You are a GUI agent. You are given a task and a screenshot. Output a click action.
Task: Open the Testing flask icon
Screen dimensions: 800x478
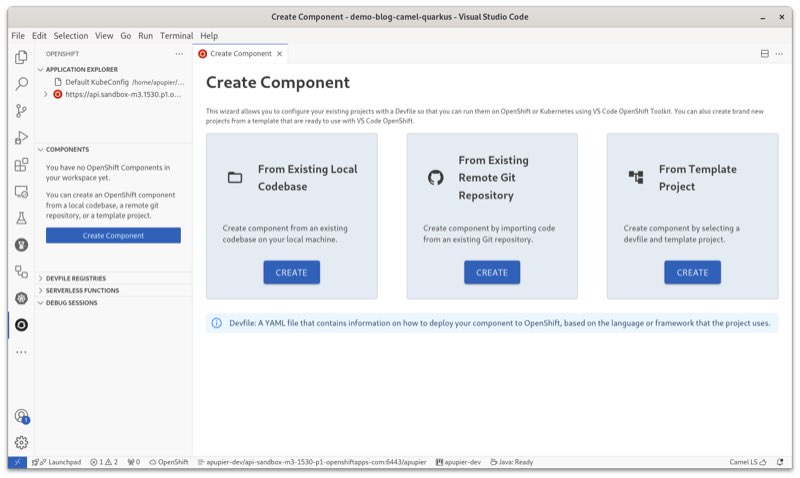[x=21, y=218]
